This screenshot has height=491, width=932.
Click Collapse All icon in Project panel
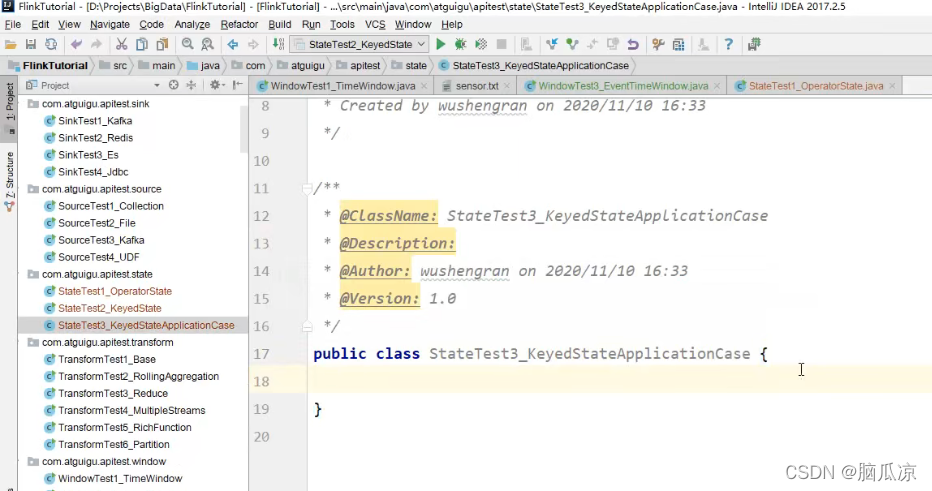[x=191, y=85]
